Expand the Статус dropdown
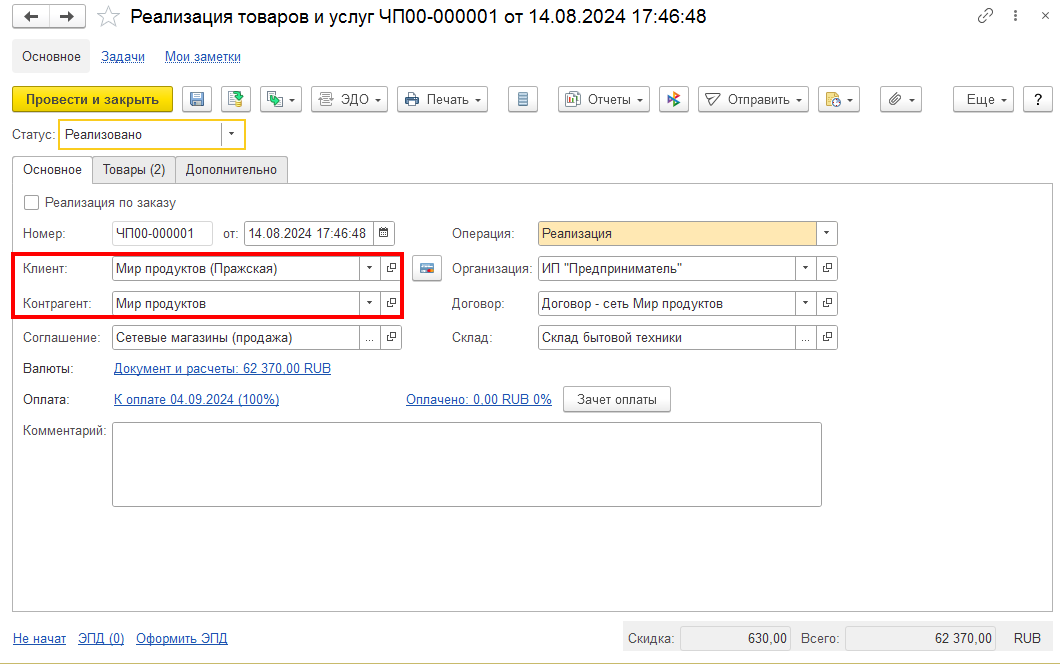This screenshot has width=1060, height=664. point(232,134)
